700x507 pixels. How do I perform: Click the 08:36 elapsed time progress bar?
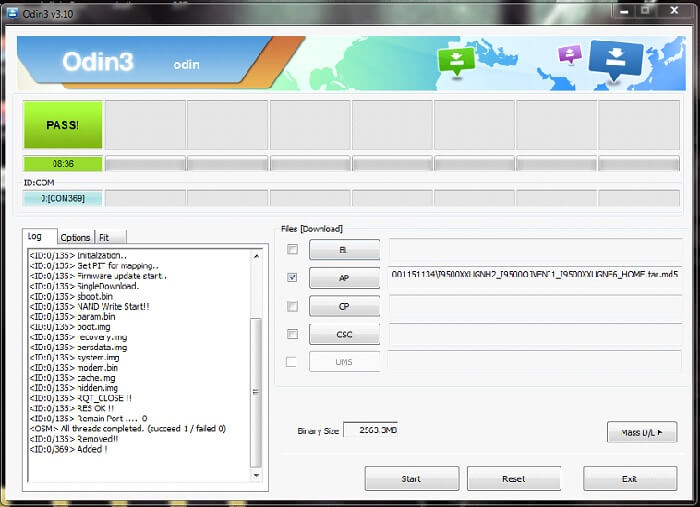pyautogui.click(x=63, y=164)
